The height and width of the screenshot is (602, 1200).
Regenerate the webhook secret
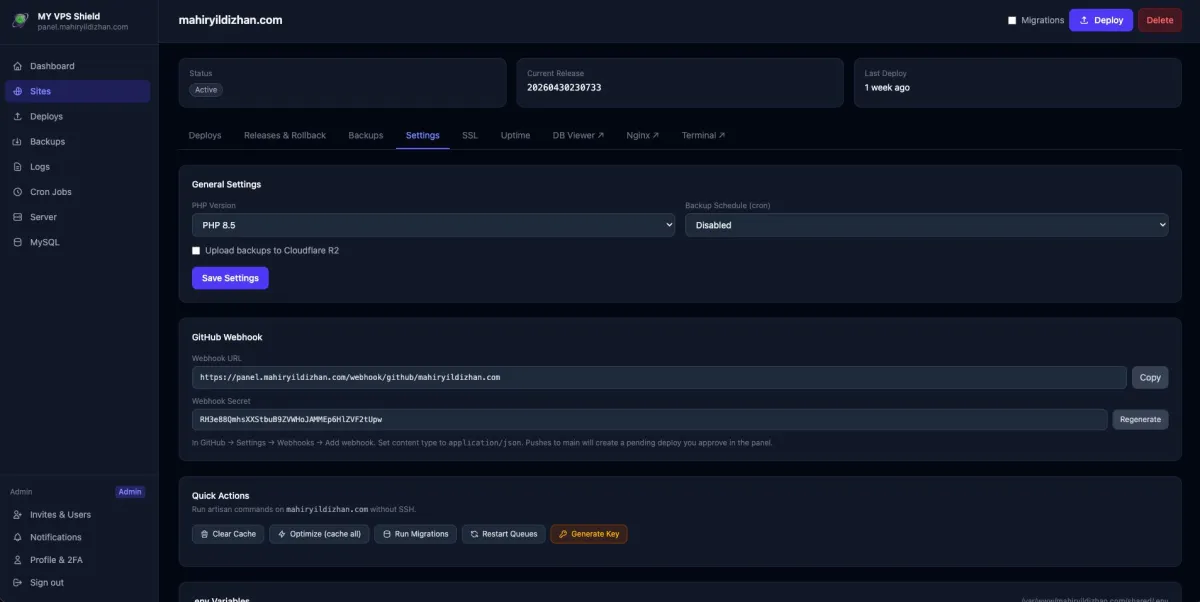tap(1140, 419)
